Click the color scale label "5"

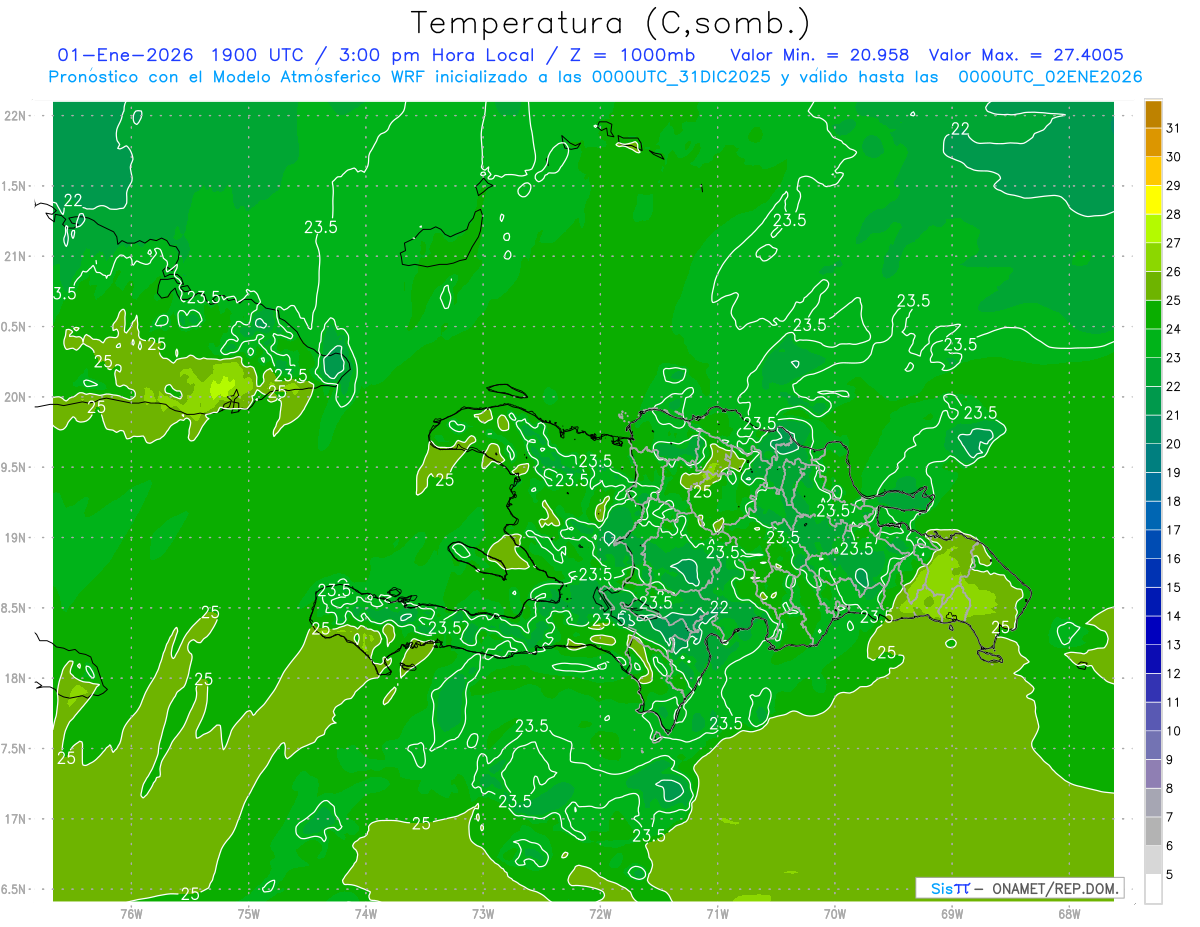pyautogui.click(x=1170, y=874)
